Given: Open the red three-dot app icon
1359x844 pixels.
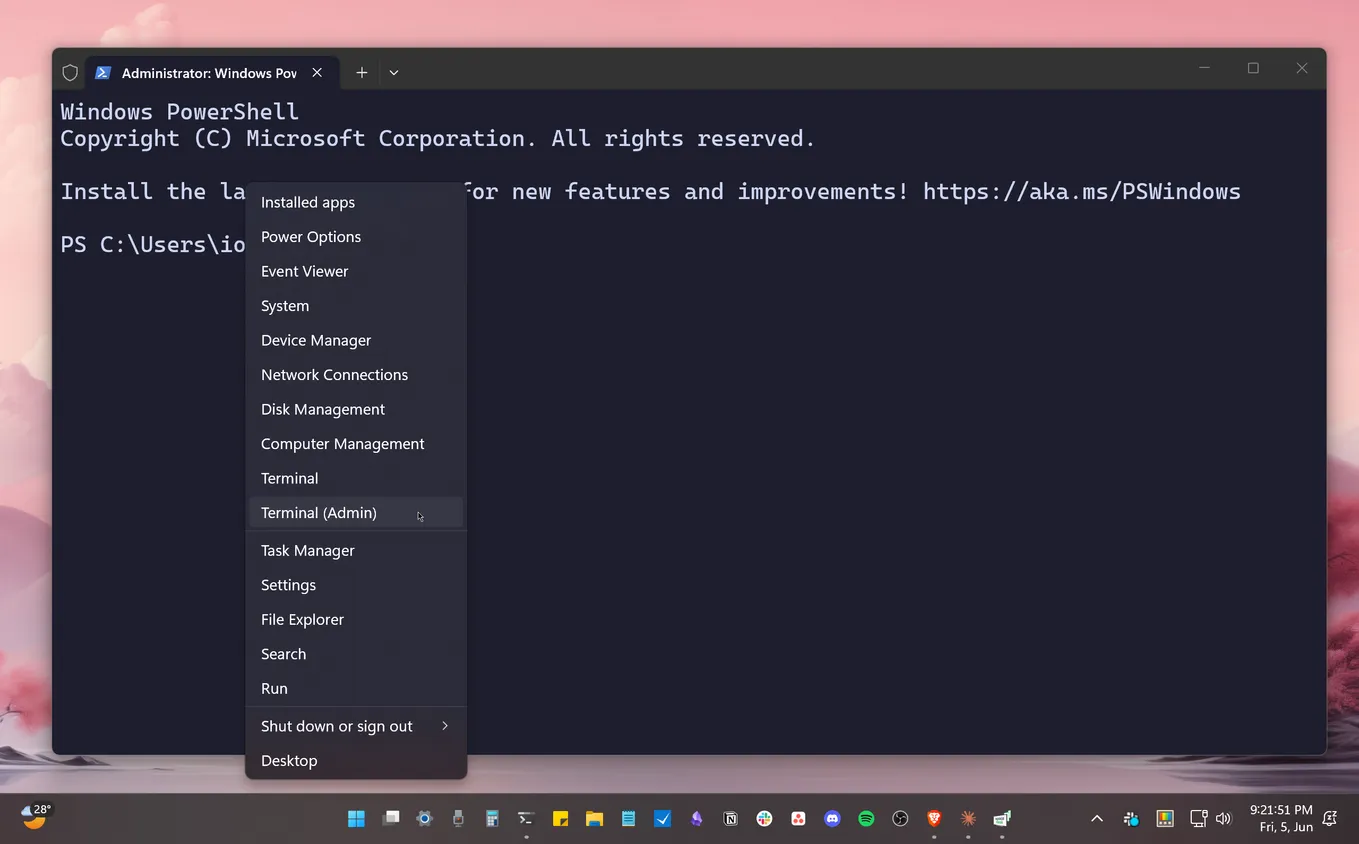Looking at the screenshot, I should tap(798, 819).
